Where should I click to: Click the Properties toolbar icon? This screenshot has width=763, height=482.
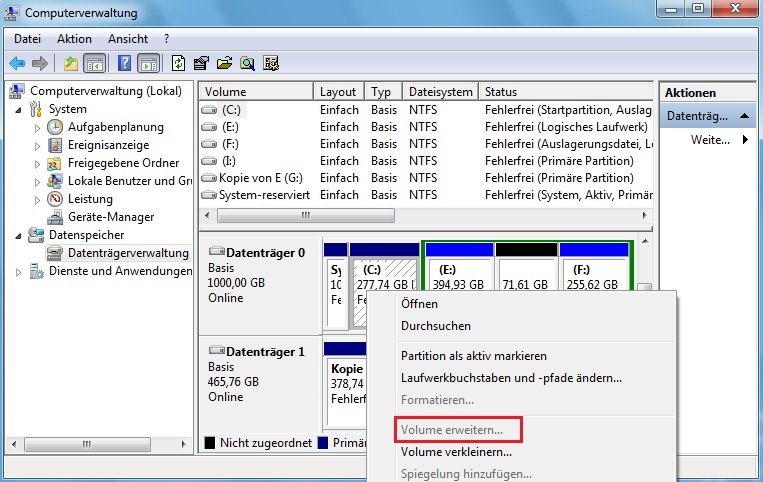point(201,63)
